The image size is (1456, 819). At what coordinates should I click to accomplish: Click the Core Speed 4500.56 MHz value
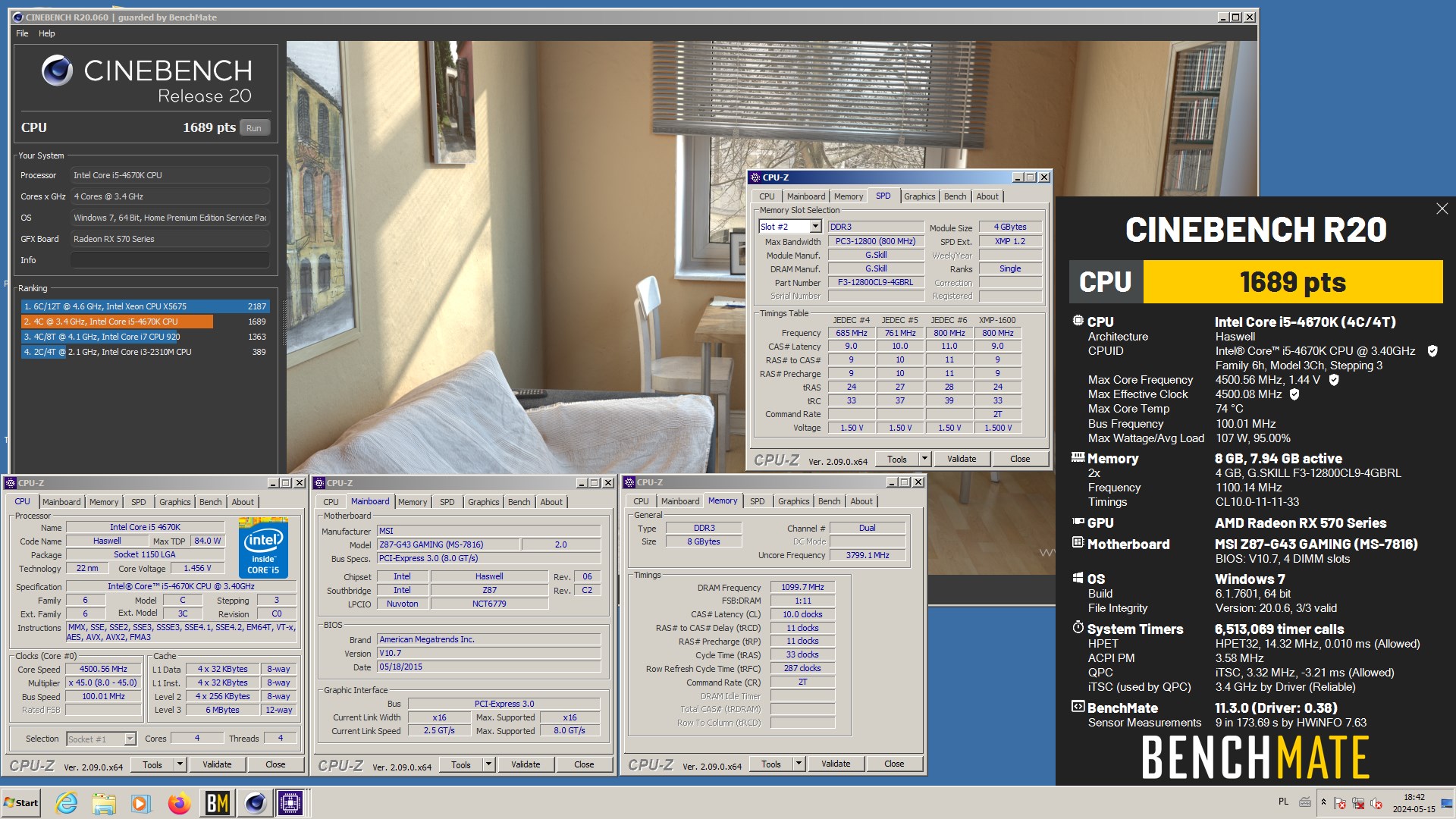tap(103, 669)
